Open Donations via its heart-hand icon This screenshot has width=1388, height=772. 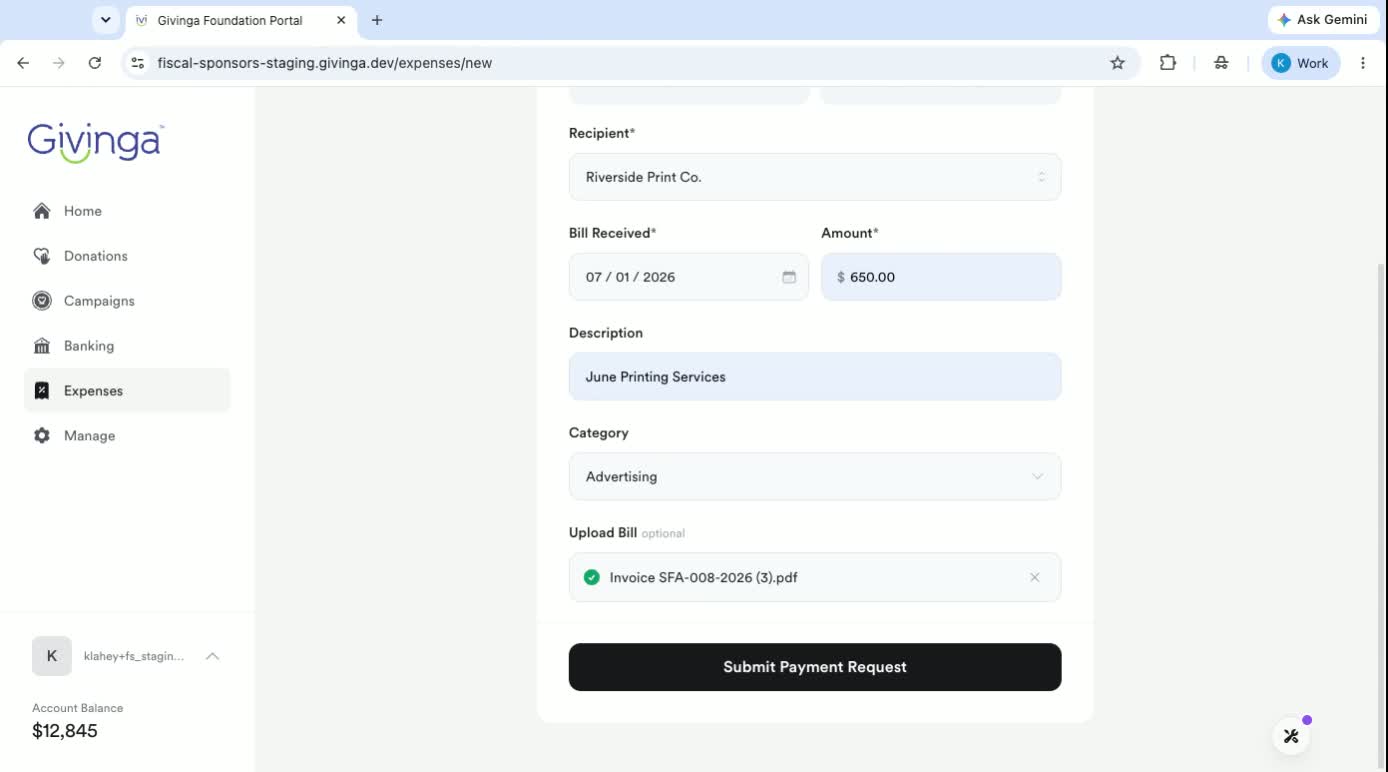(42, 256)
